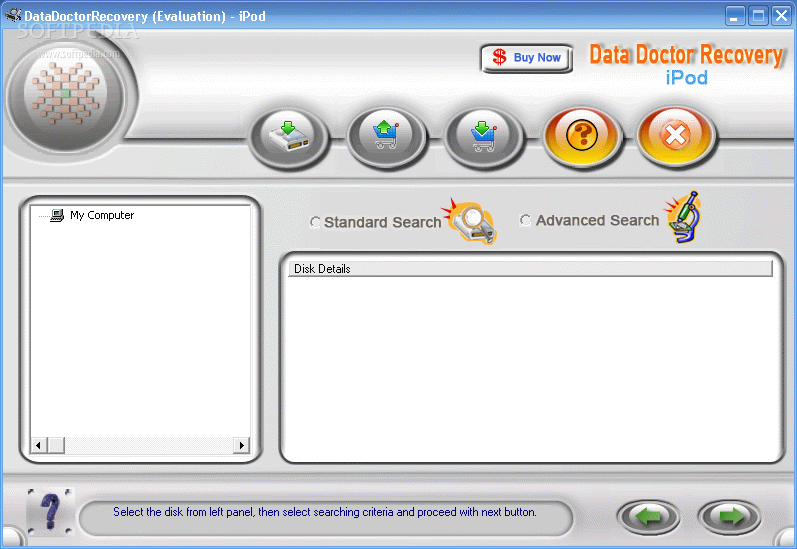Click the instruction text 'Select the disk from left panel'
The width and height of the screenshot is (797, 549).
pos(183,512)
